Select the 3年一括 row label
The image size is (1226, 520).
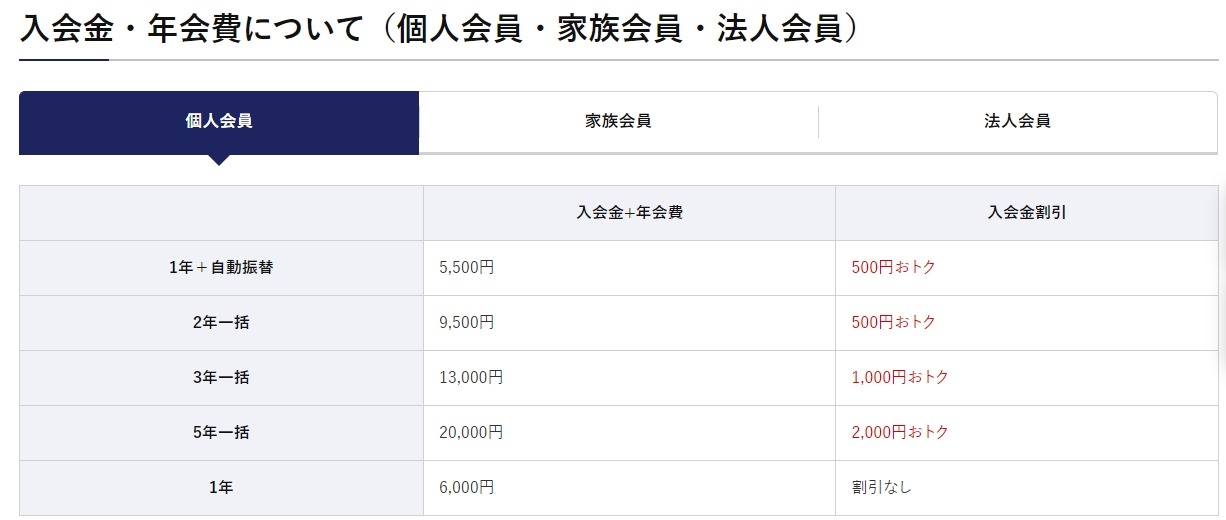pos(221,378)
